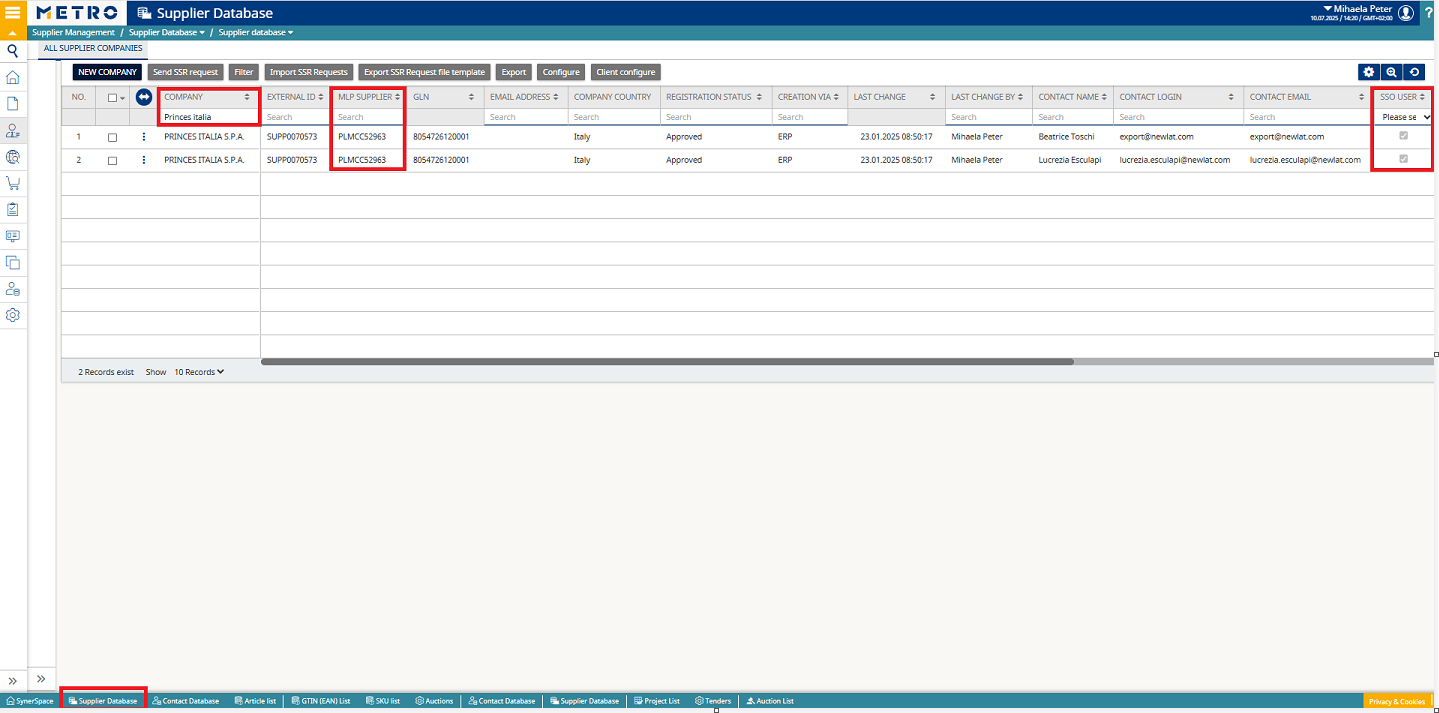This screenshot has height=713, width=1439.
Task: Open the sidebar search magnifier
Action: [x=13, y=50]
